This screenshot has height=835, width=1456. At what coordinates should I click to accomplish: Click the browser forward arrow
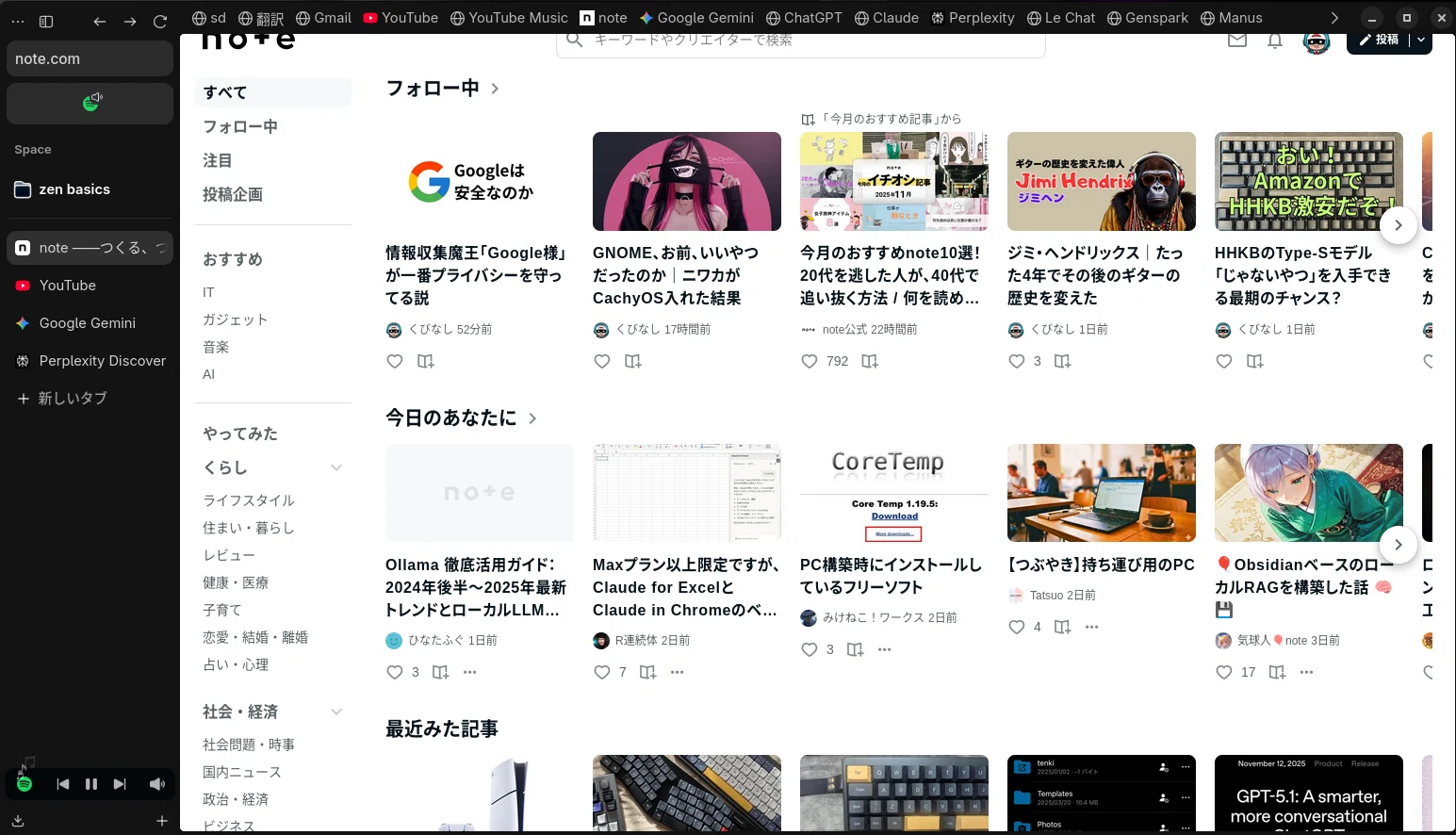click(130, 21)
